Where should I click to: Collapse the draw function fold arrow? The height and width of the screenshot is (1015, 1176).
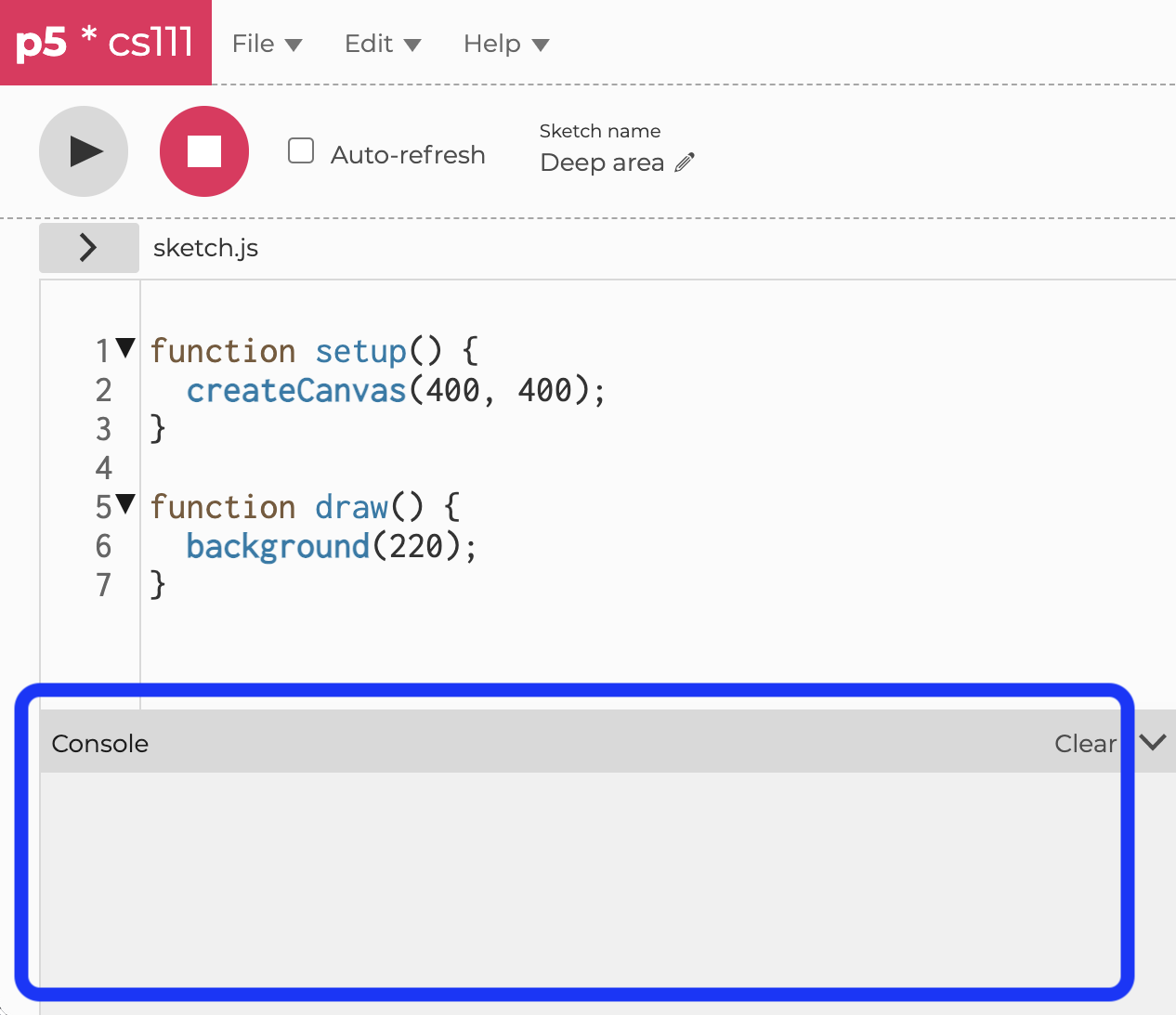[x=125, y=505]
